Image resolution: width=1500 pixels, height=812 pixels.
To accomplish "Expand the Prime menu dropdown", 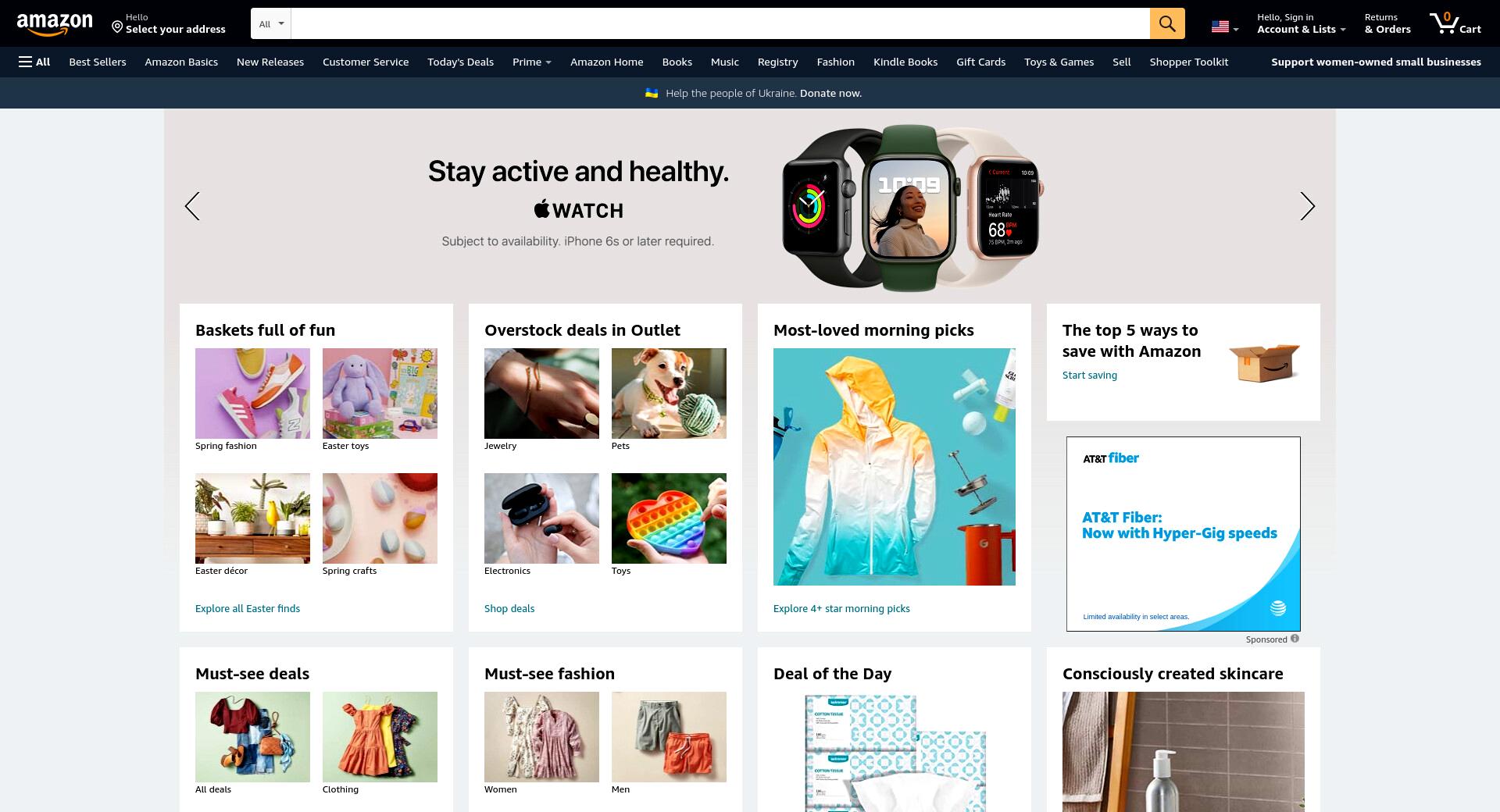I will coord(532,62).
